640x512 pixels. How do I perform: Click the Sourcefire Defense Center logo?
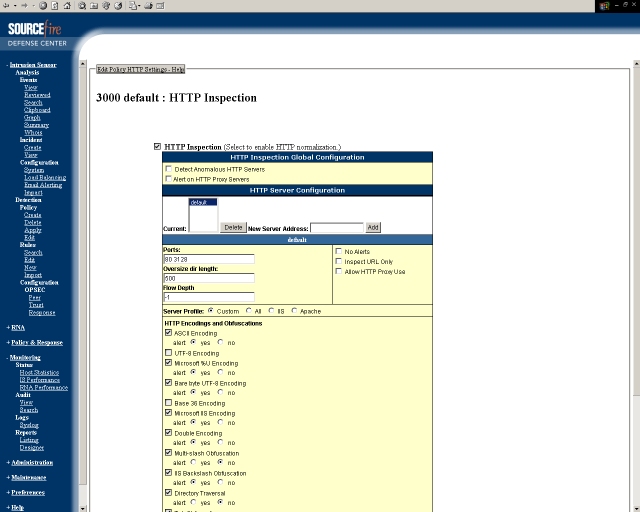(x=36, y=33)
